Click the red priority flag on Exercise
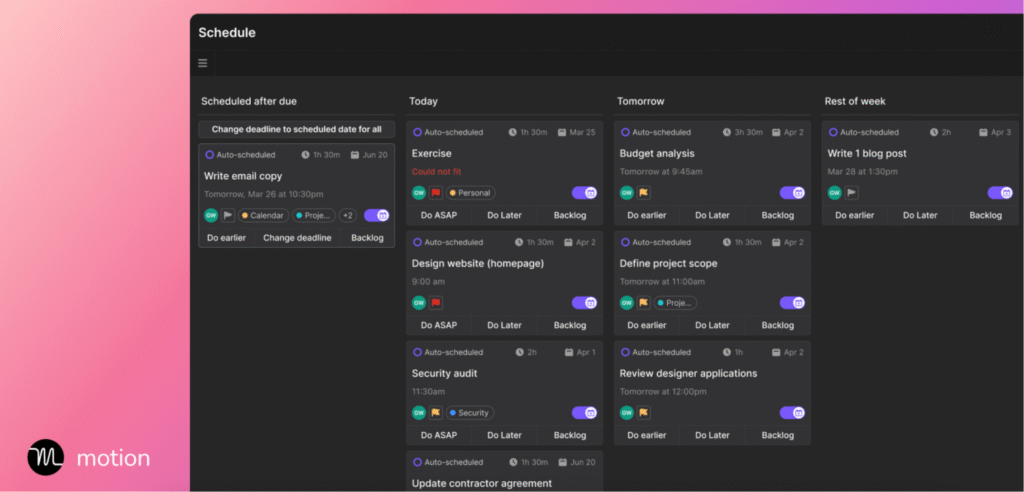 click(x=436, y=193)
